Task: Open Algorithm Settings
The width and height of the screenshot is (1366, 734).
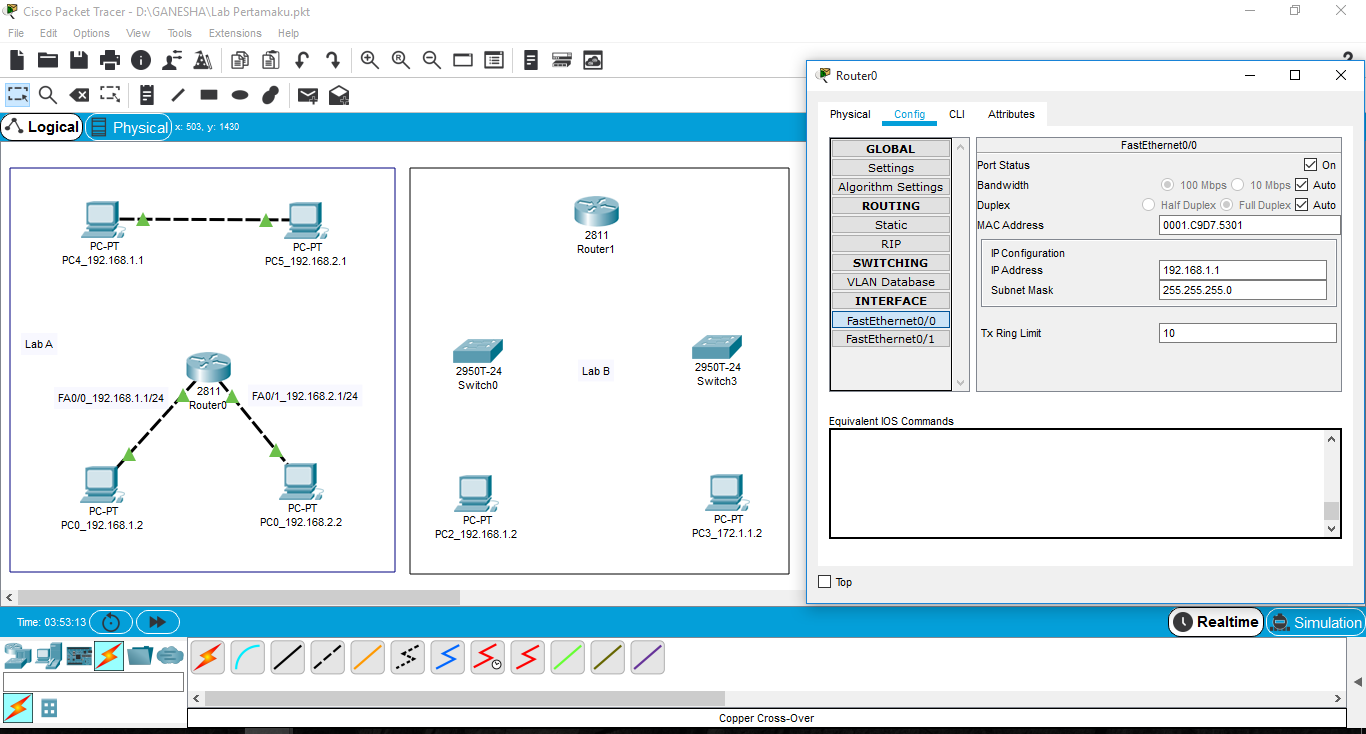Action: tap(891, 187)
